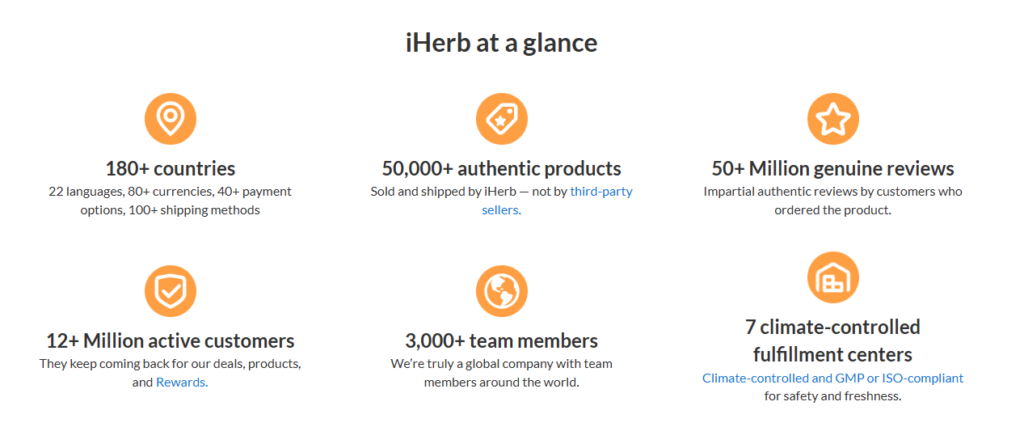
Task: Click the "50+ Million genuine reviews" heading
Action: coord(832,168)
